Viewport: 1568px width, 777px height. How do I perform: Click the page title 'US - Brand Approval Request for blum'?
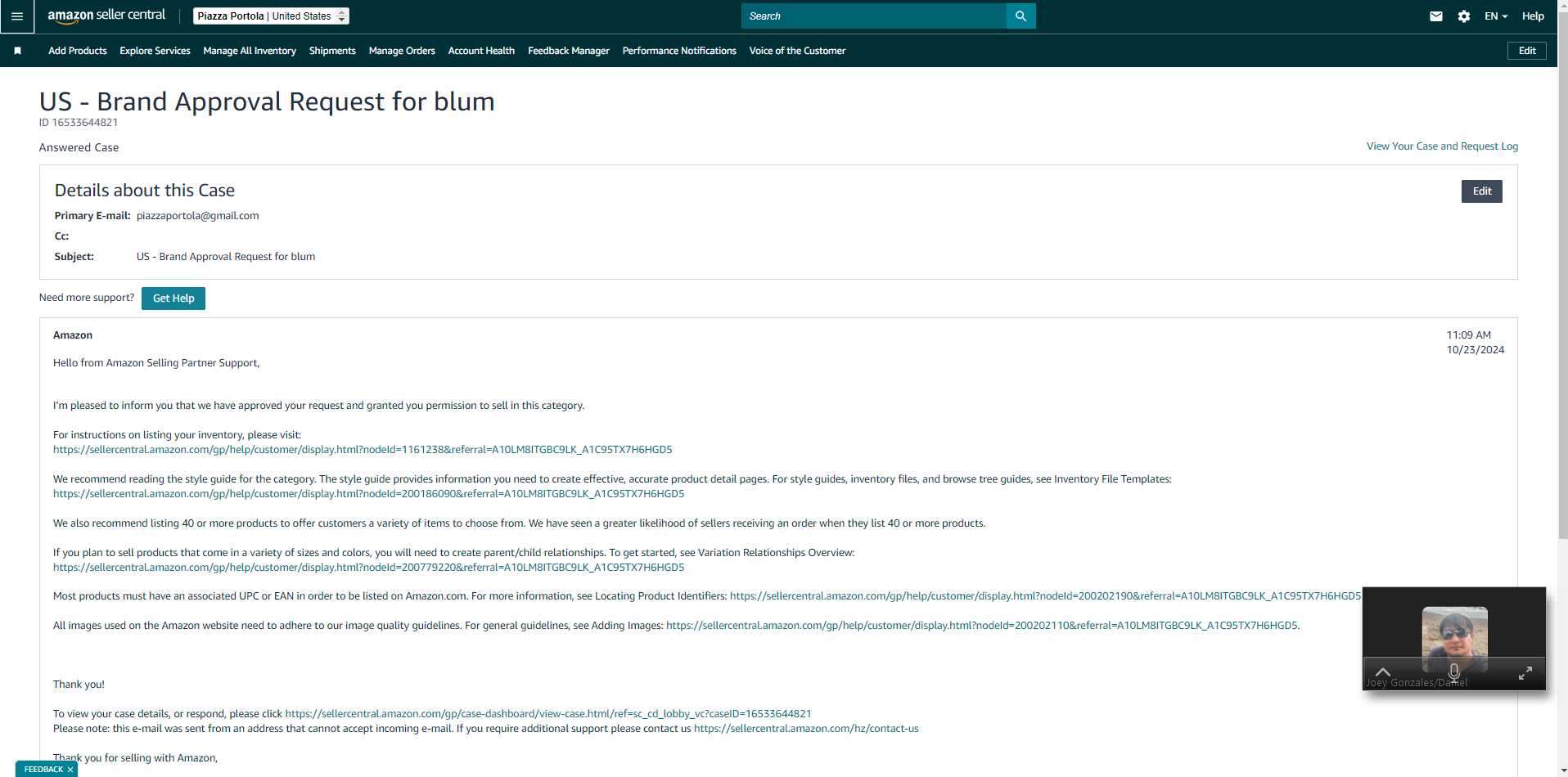coord(267,101)
